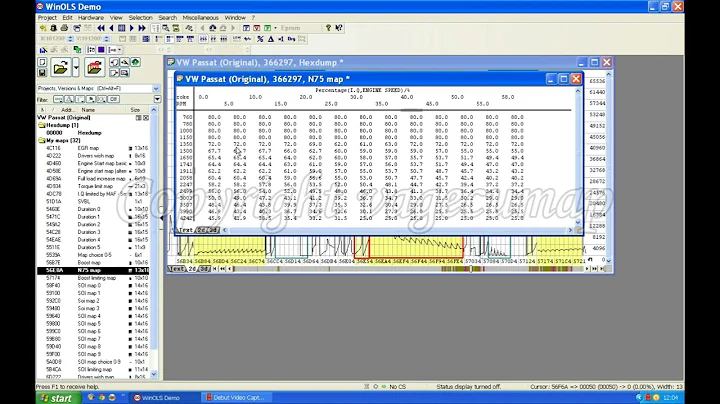The width and height of the screenshot is (720, 404).
Task: Click the '+1' increment icon
Action: [x=281, y=39]
